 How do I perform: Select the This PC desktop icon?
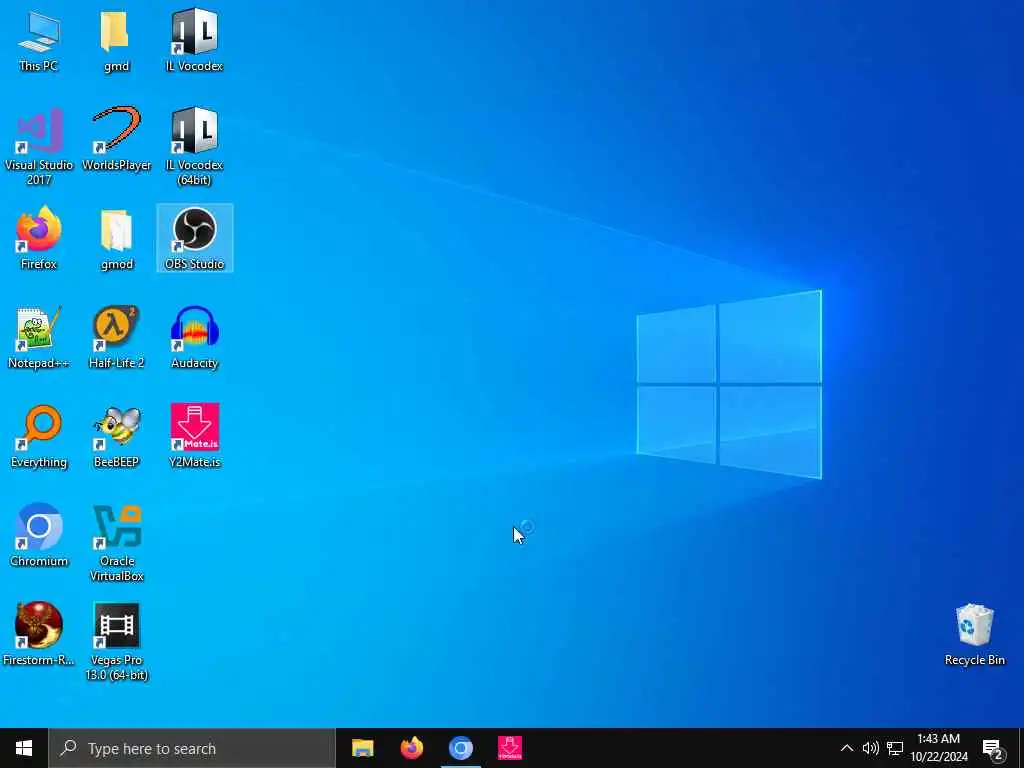pyautogui.click(x=39, y=40)
